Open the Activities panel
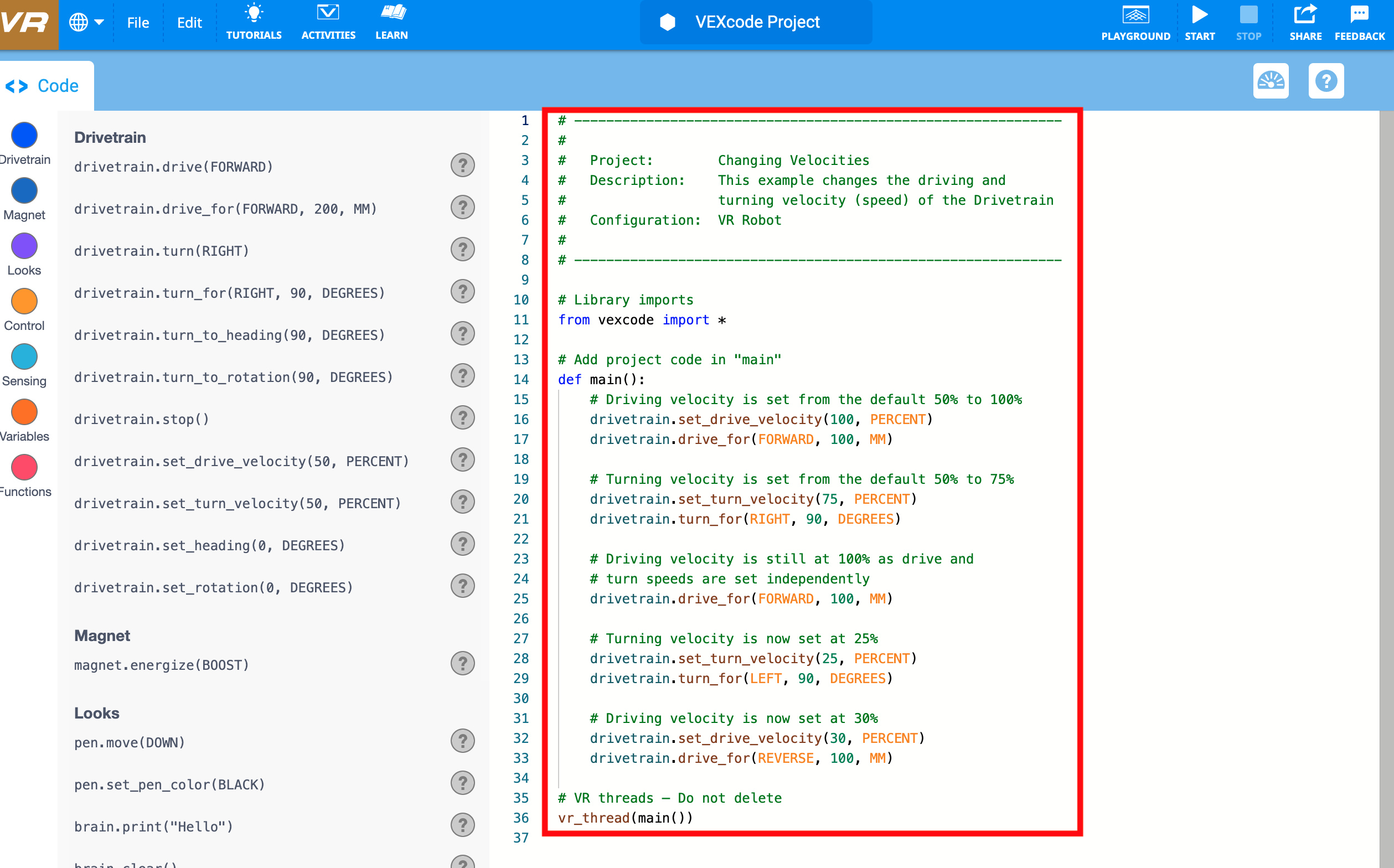This screenshot has width=1394, height=868. click(328, 22)
